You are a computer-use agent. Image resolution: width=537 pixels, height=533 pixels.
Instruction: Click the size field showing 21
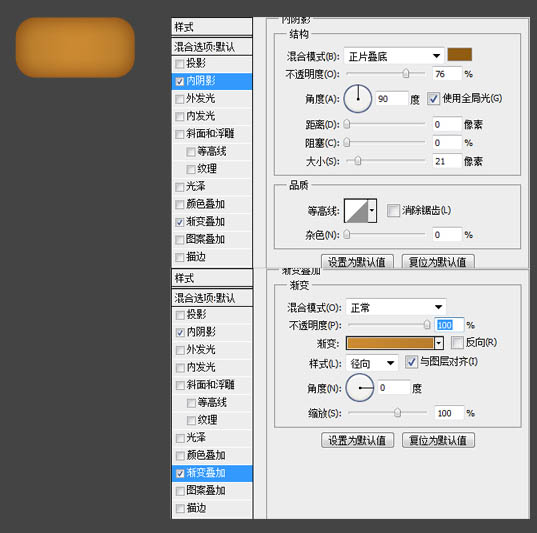point(447,161)
